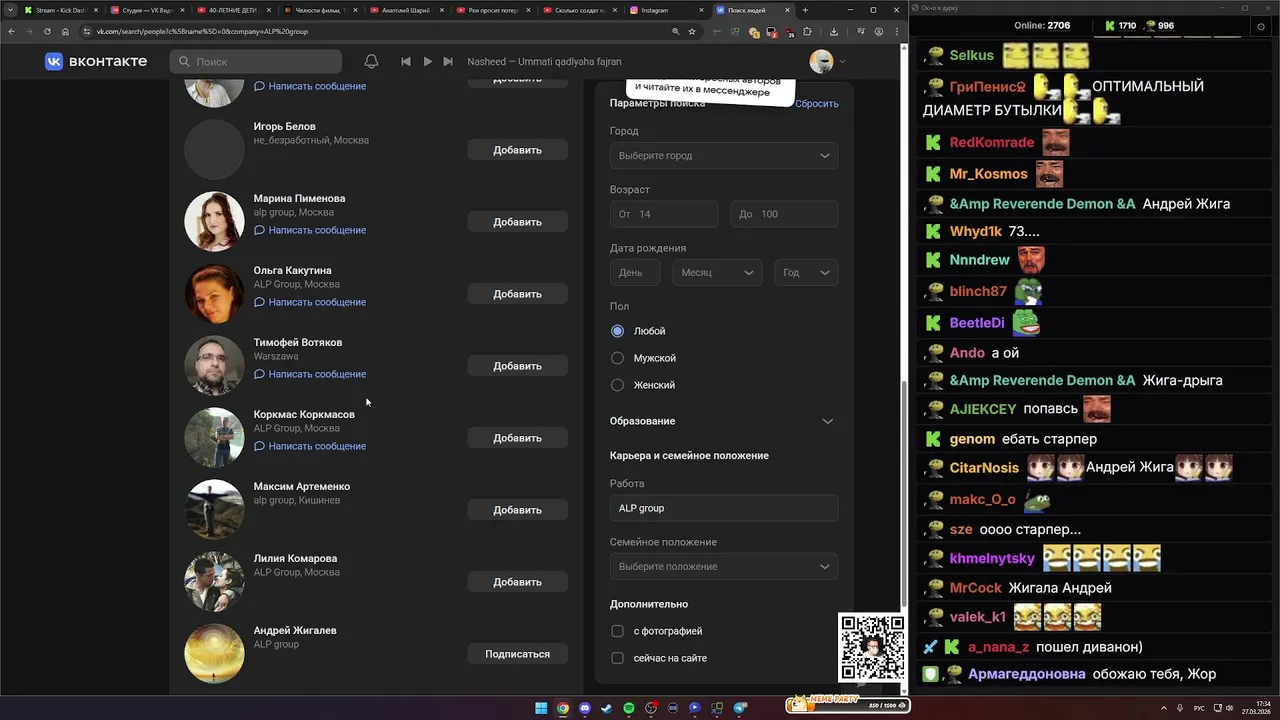The width and height of the screenshot is (1280, 720).
Task: Enable the сейчас на сайте checkbox
Action: point(617,658)
